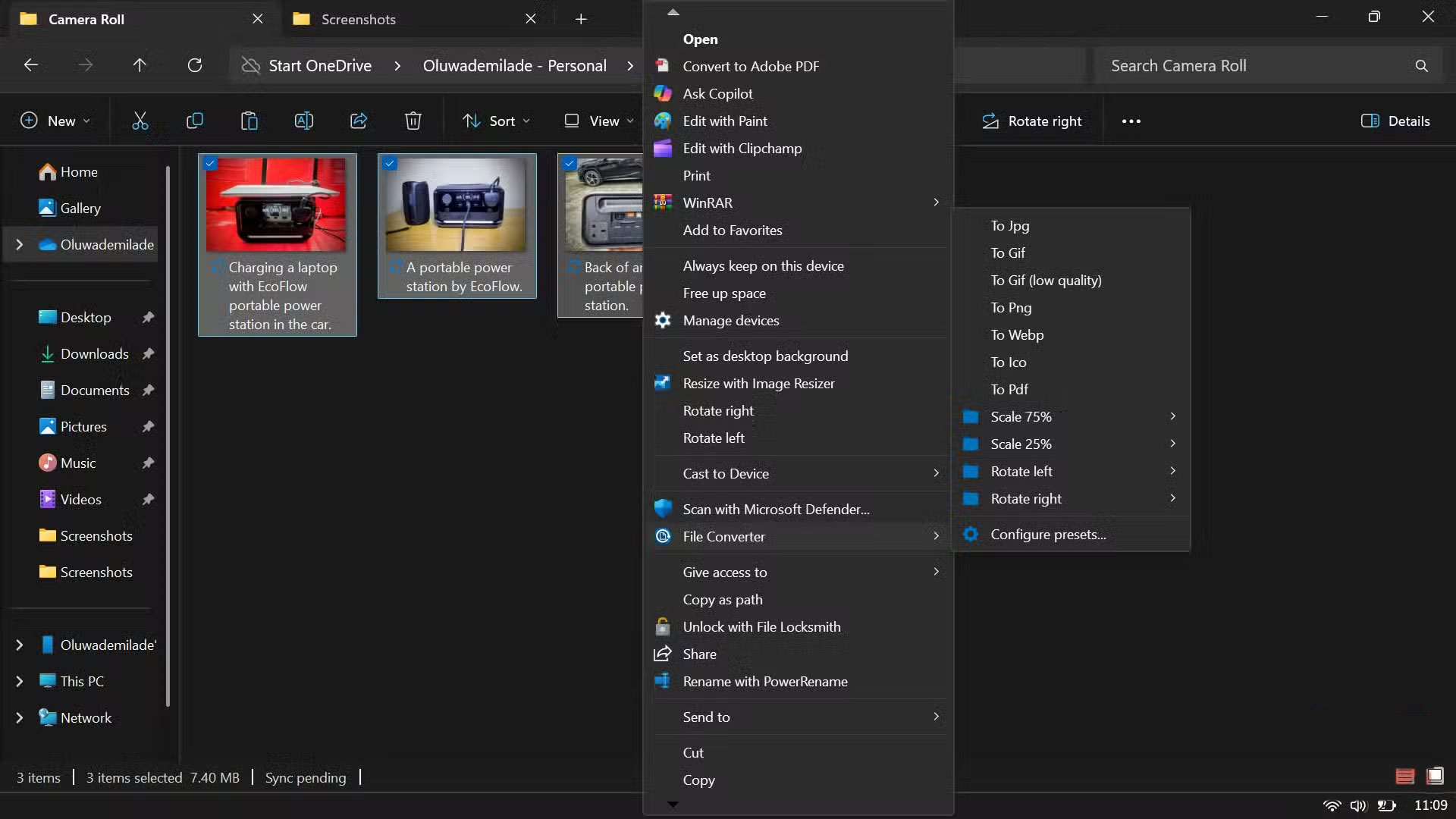Viewport: 1456px width, 819px height.
Task: Toggle the Details pane button
Action: 1395,121
